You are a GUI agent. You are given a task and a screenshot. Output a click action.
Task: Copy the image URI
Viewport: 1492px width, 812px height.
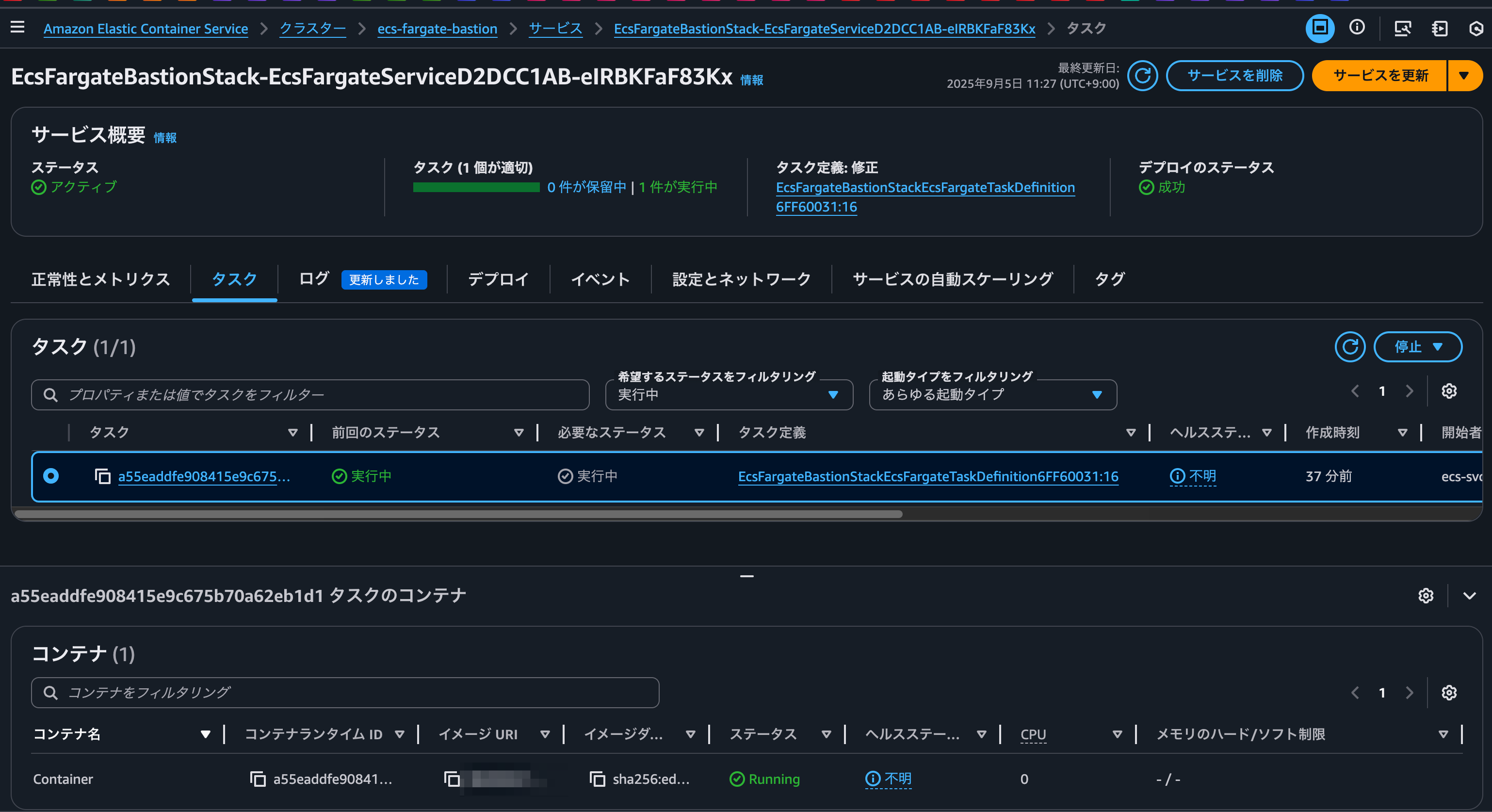pyautogui.click(x=452, y=779)
